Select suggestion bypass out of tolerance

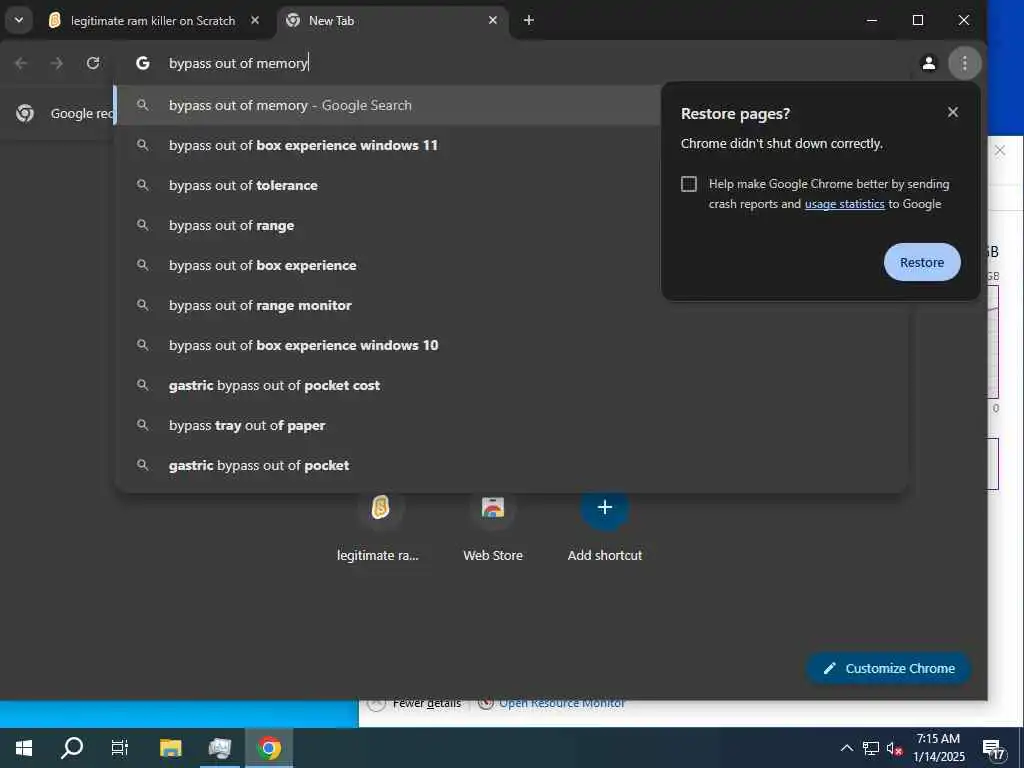tap(389, 185)
